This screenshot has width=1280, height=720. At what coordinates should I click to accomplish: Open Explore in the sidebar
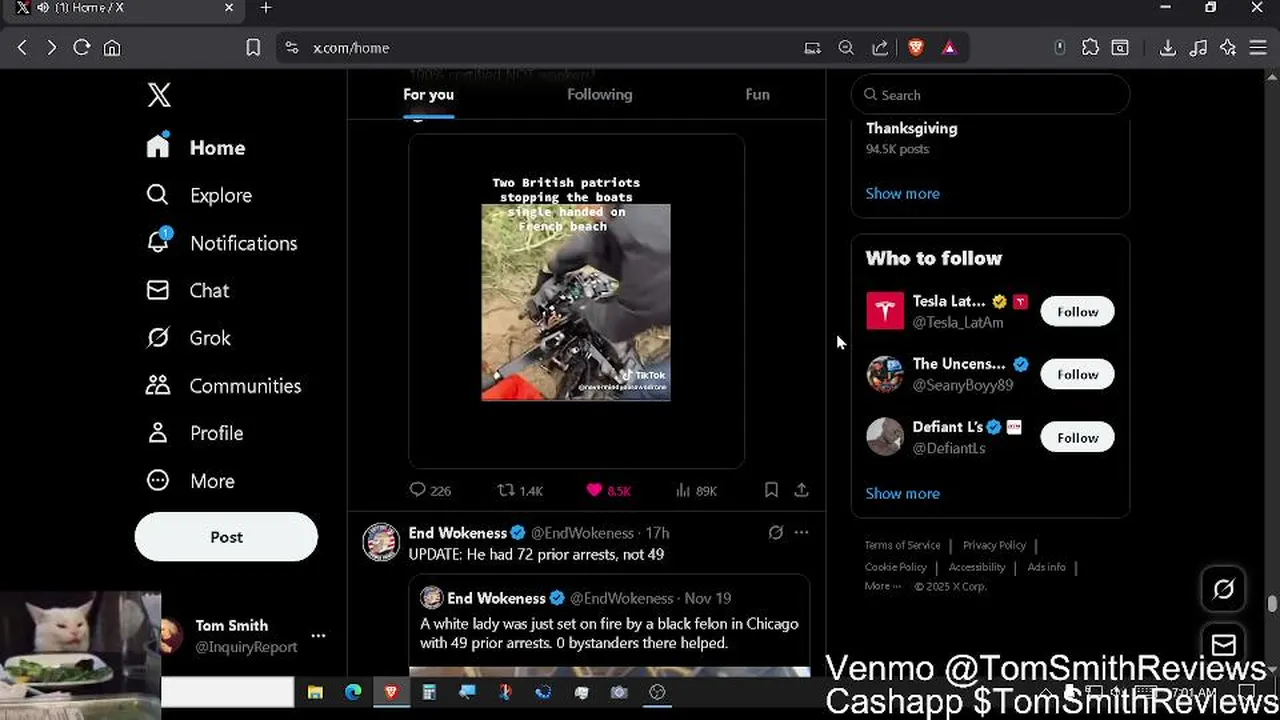199,195
